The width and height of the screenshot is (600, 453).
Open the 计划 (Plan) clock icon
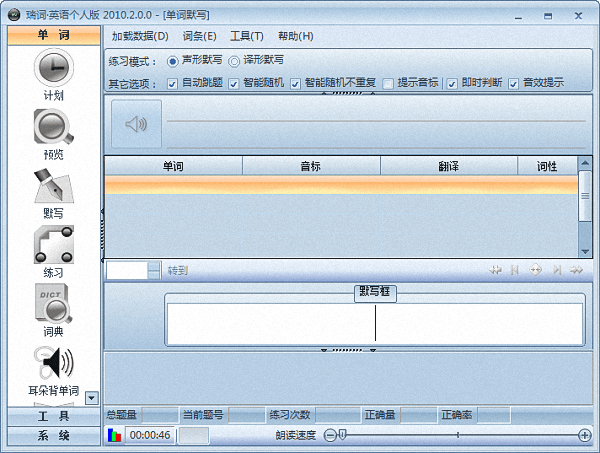pyautogui.click(x=53, y=68)
